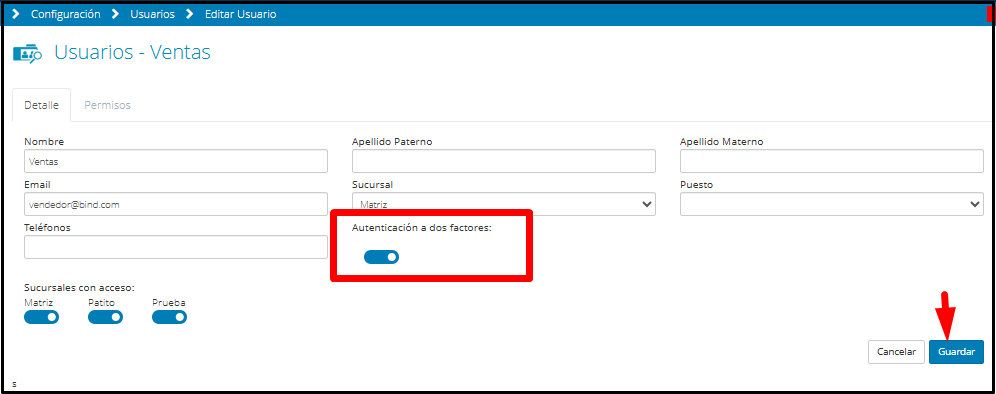Image resolution: width=996 pixels, height=394 pixels.
Task: Click the Nombre input field
Action: tap(176, 161)
